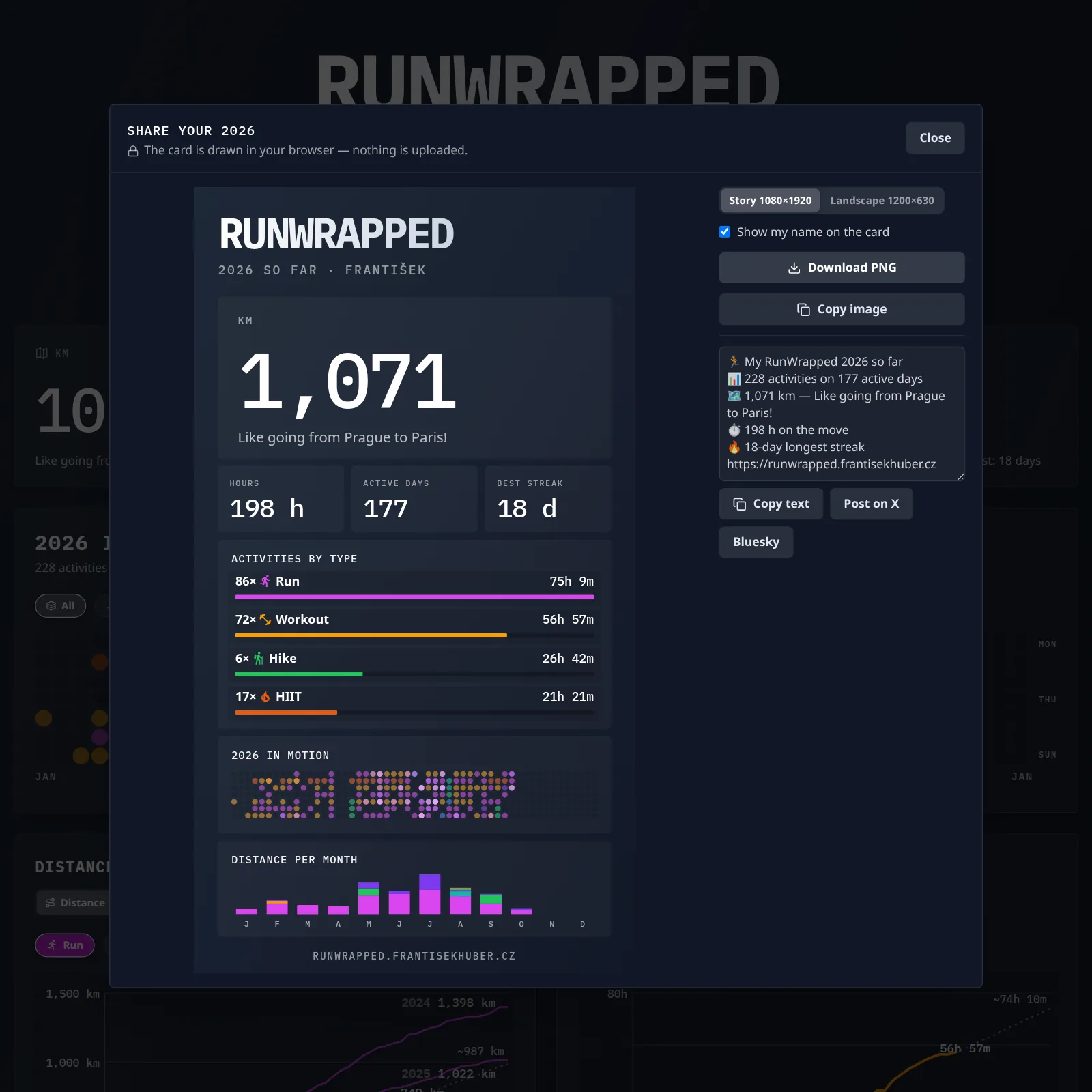The width and height of the screenshot is (1092, 1092).
Task: Download the card as PNG
Action: [842, 268]
